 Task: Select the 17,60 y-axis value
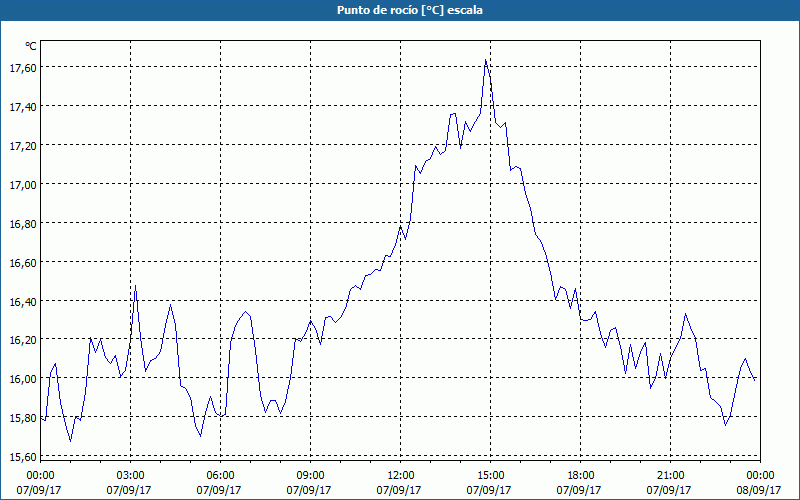pos(23,67)
